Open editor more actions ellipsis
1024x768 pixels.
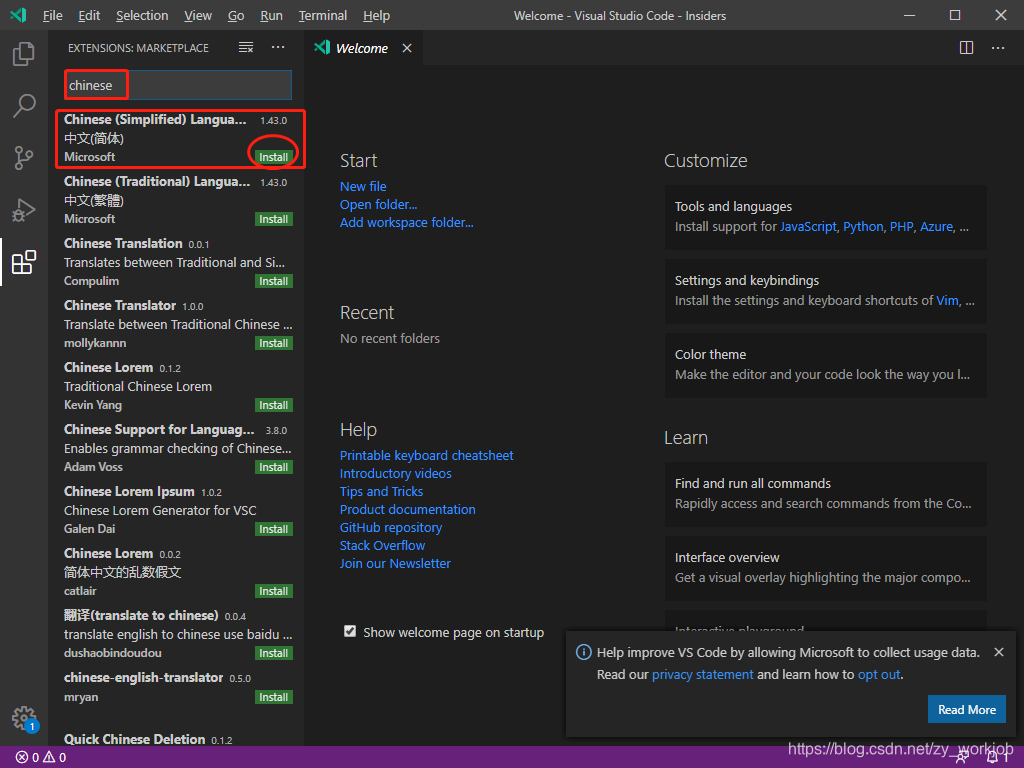point(998,48)
